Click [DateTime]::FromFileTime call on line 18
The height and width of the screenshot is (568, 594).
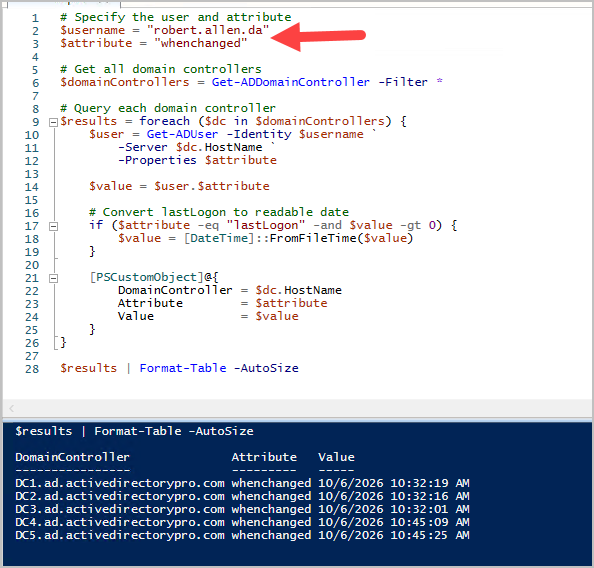(x=298, y=238)
